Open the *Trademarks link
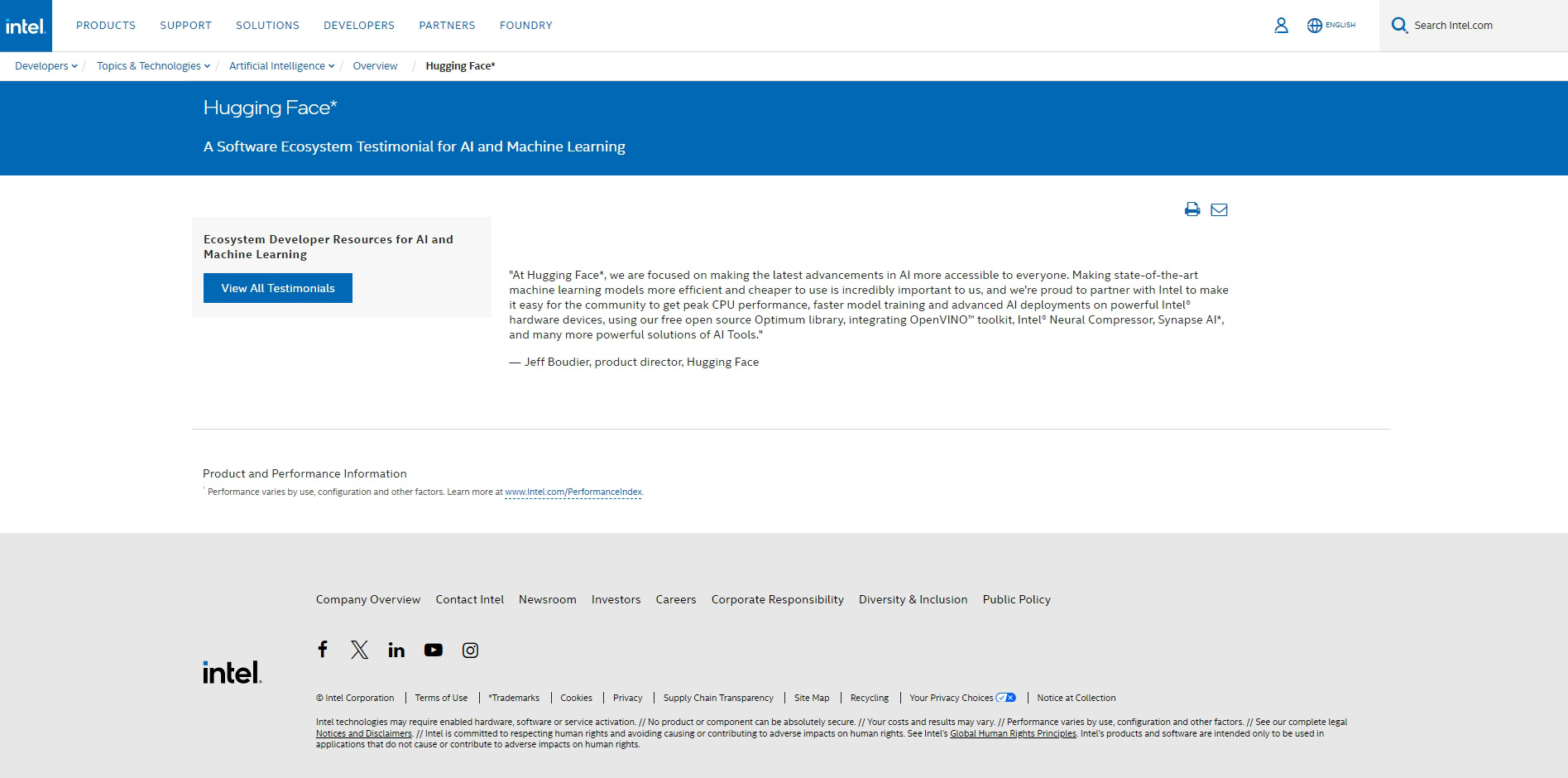1568x778 pixels. pos(514,698)
